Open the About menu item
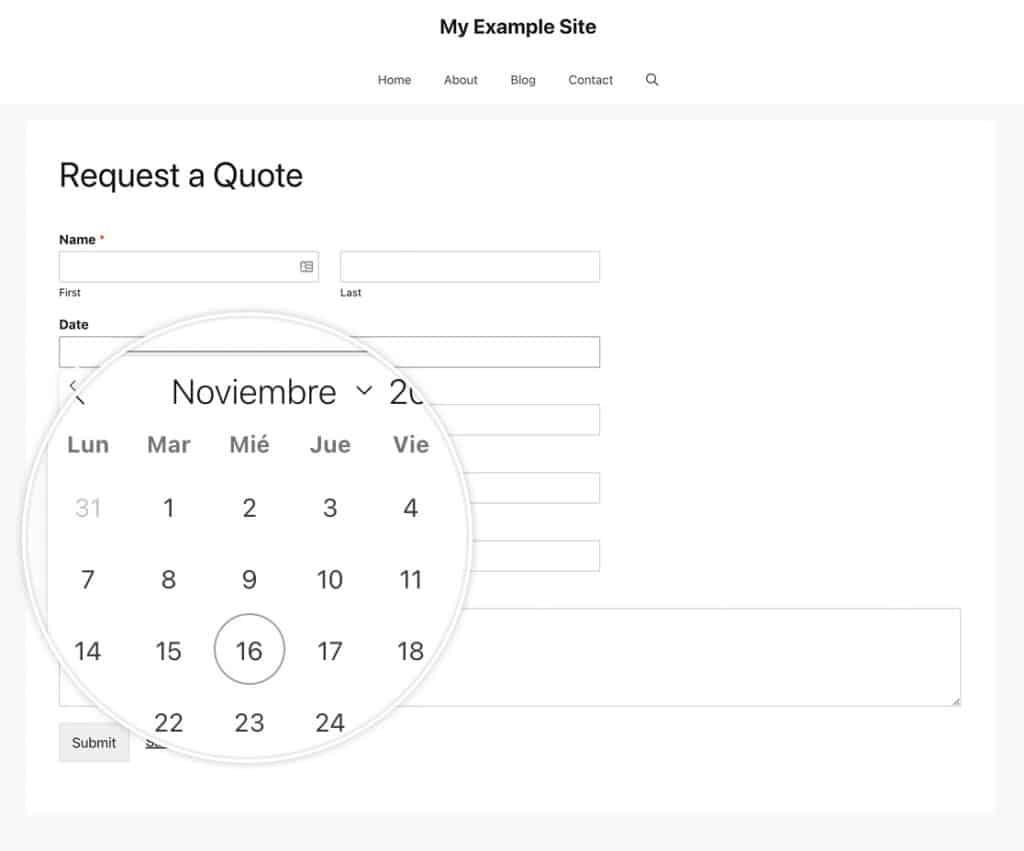 pyautogui.click(x=461, y=80)
